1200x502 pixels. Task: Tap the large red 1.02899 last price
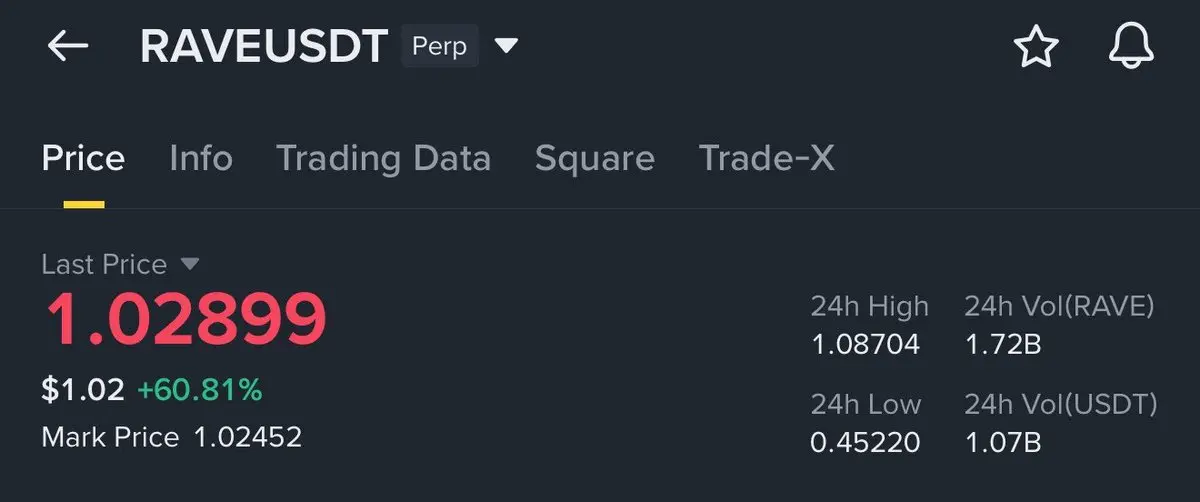[185, 318]
